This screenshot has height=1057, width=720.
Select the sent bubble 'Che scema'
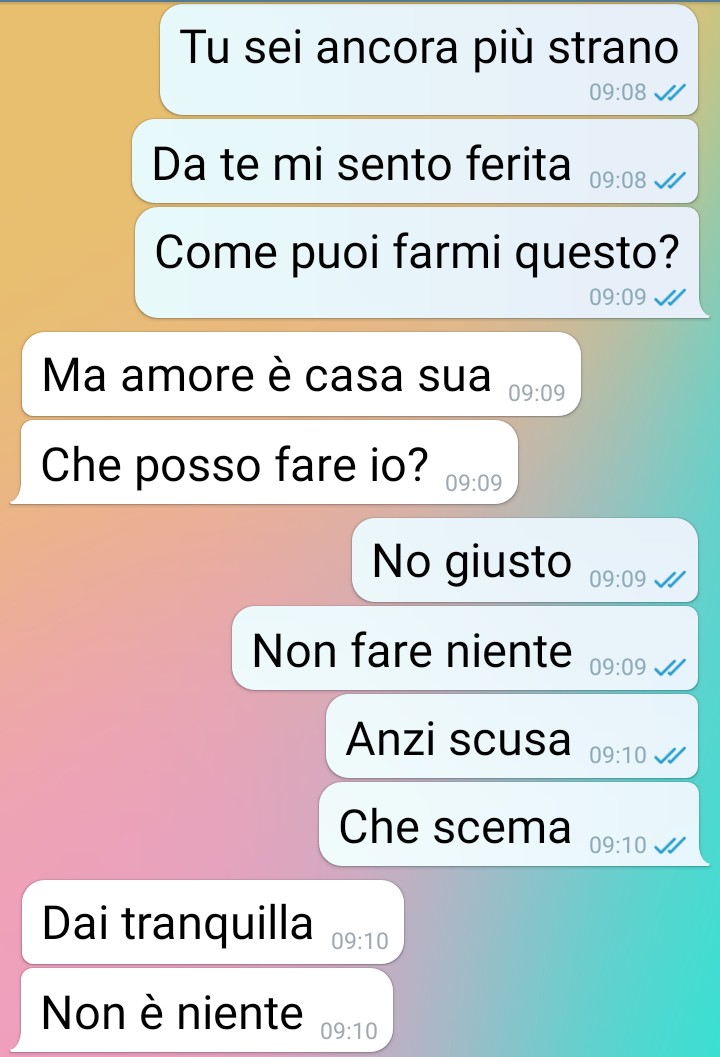514,825
